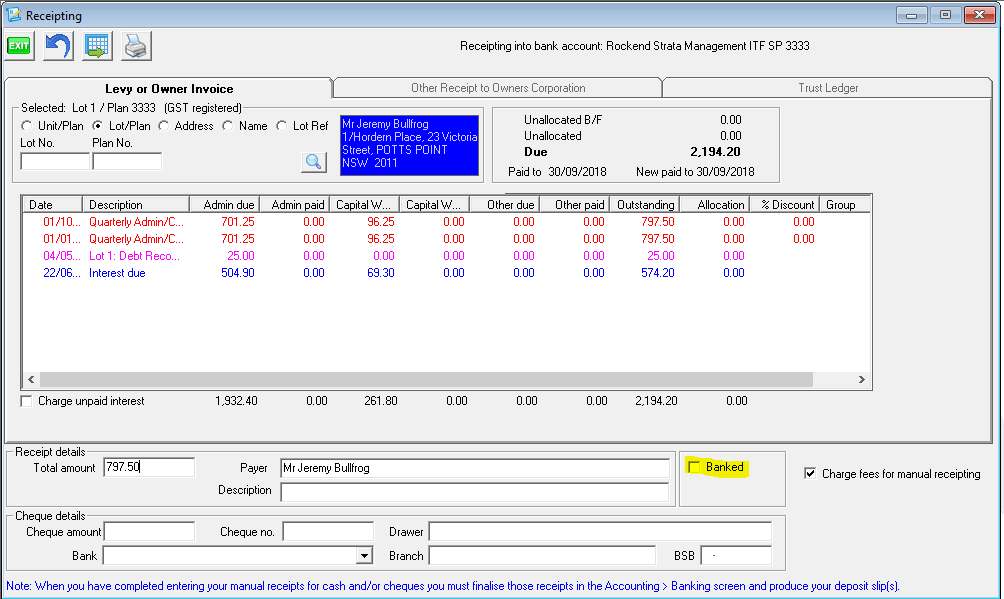Switch to Other Receipt to Owners Corporation tab

point(498,88)
